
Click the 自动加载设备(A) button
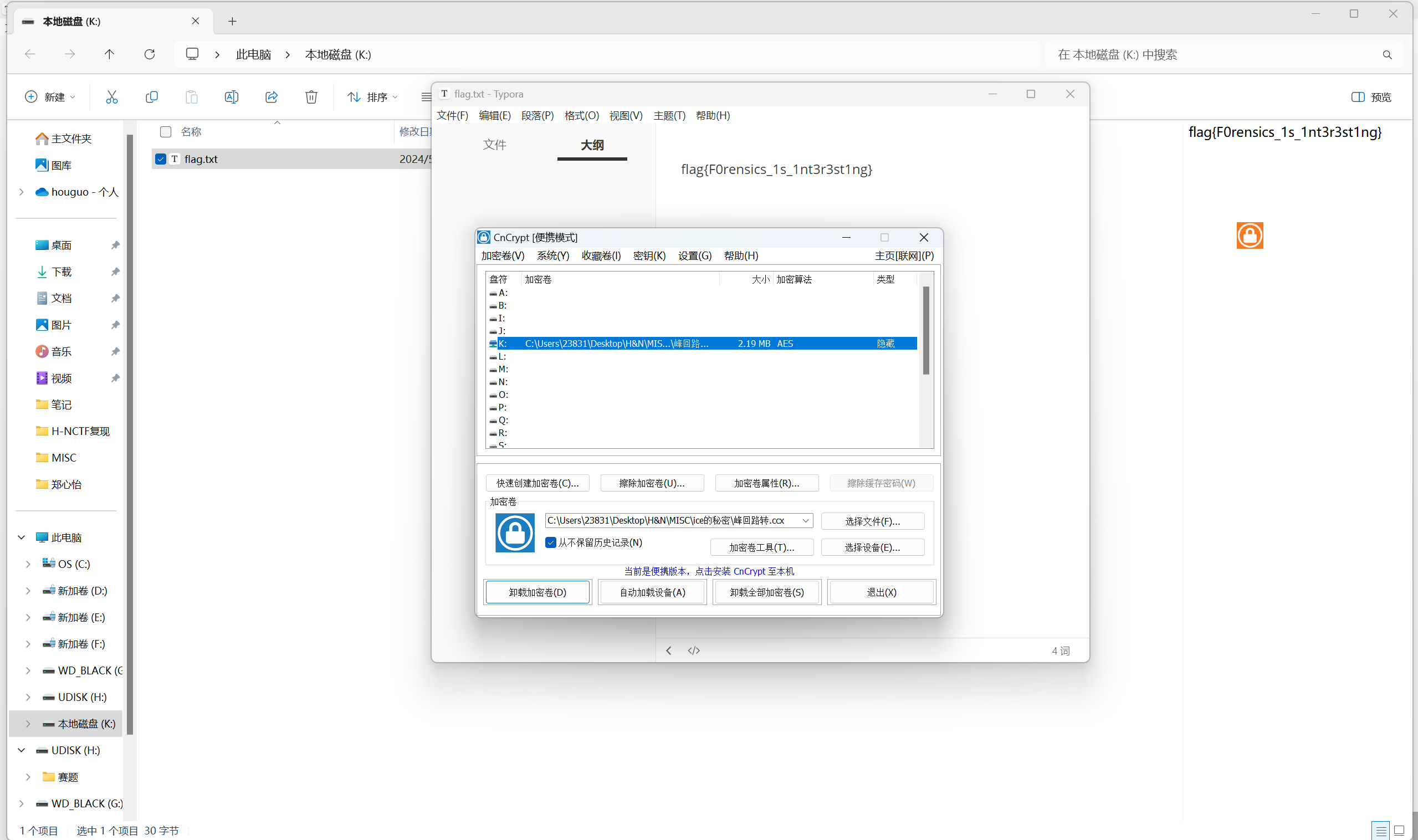click(652, 592)
